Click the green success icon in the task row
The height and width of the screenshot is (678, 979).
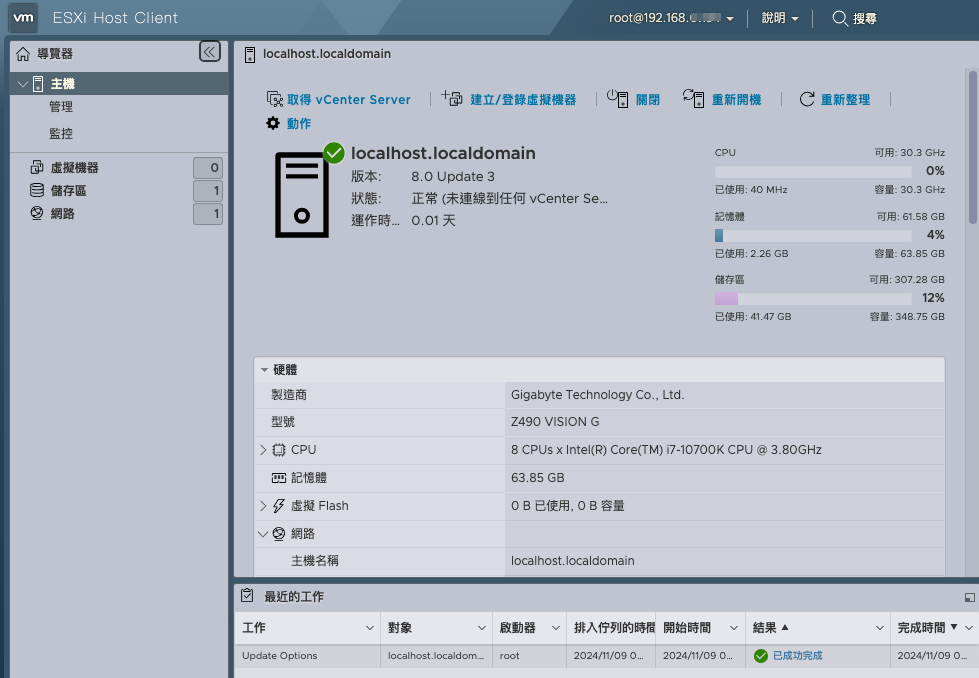coord(760,656)
